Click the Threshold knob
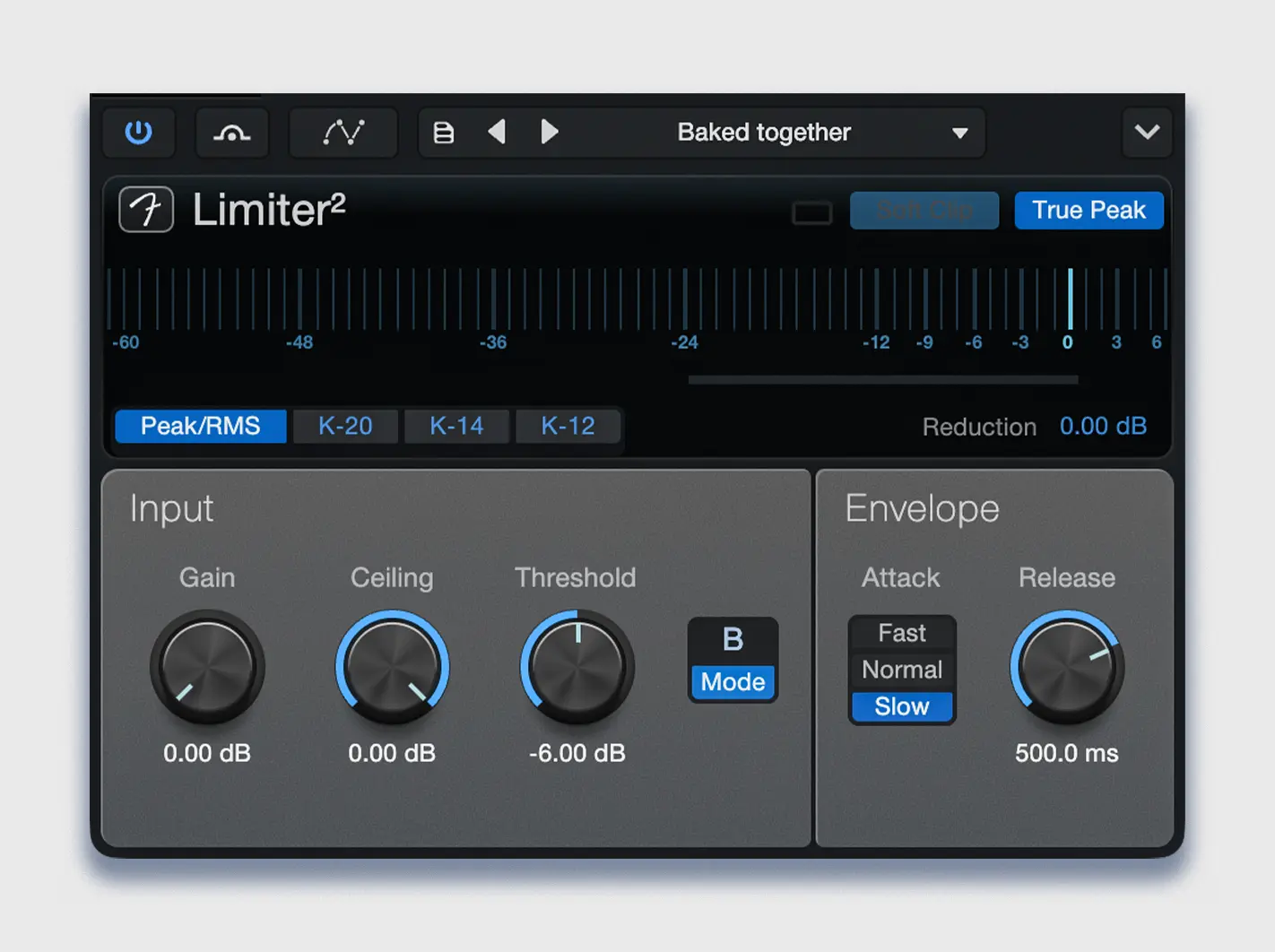1275x952 pixels. pos(576,668)
